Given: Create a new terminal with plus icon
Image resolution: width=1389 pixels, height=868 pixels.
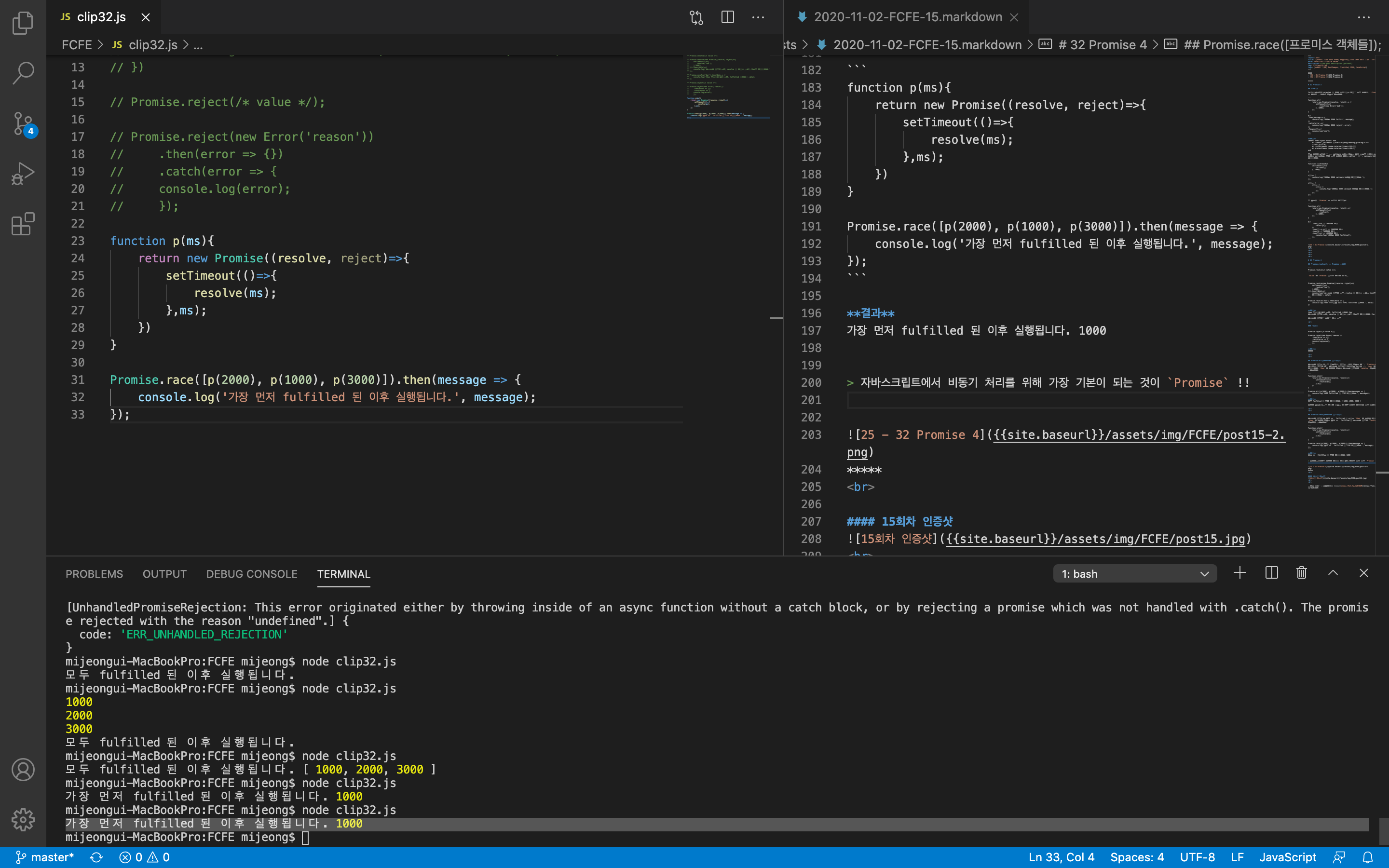Looking at the screenshot, I should point(1240,573).
